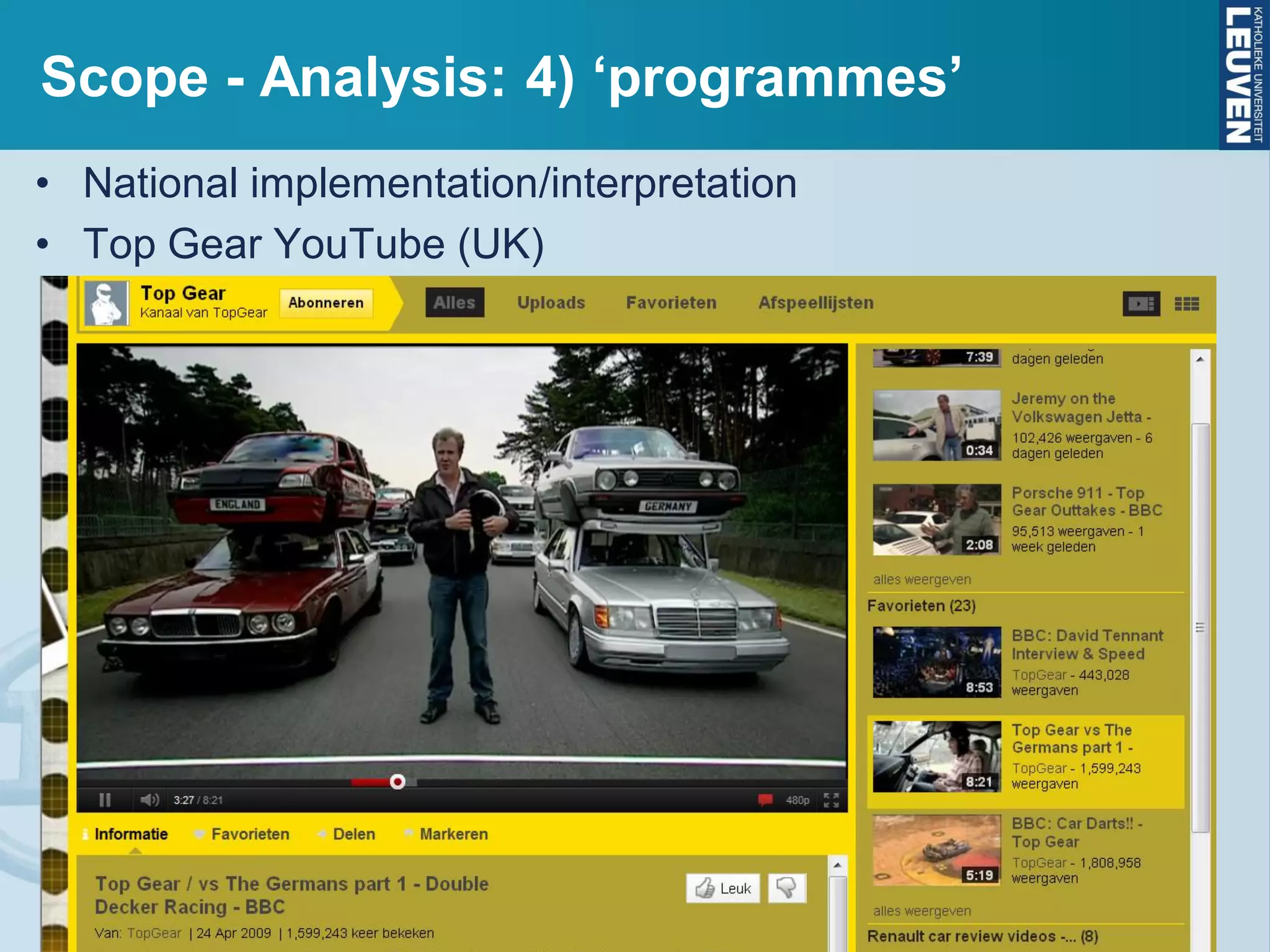
Task: Click the video title Top Gear vs The Germans part 1 - Double Decker Racing
Action: (291, 895)
